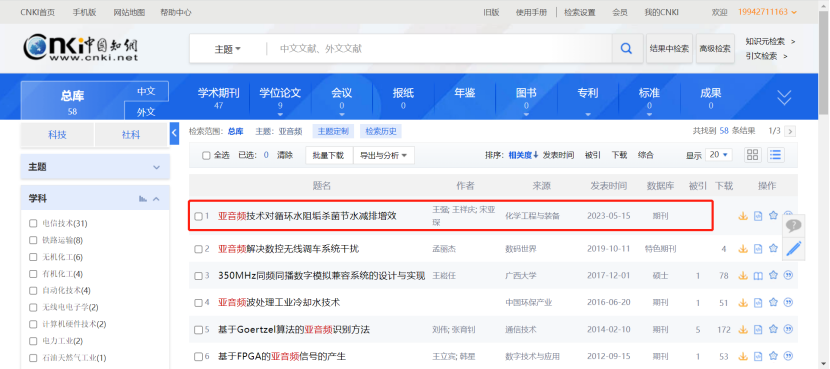Open the 学科 chart statistics icon
The image size is (830, 369).
pos(142,199)
